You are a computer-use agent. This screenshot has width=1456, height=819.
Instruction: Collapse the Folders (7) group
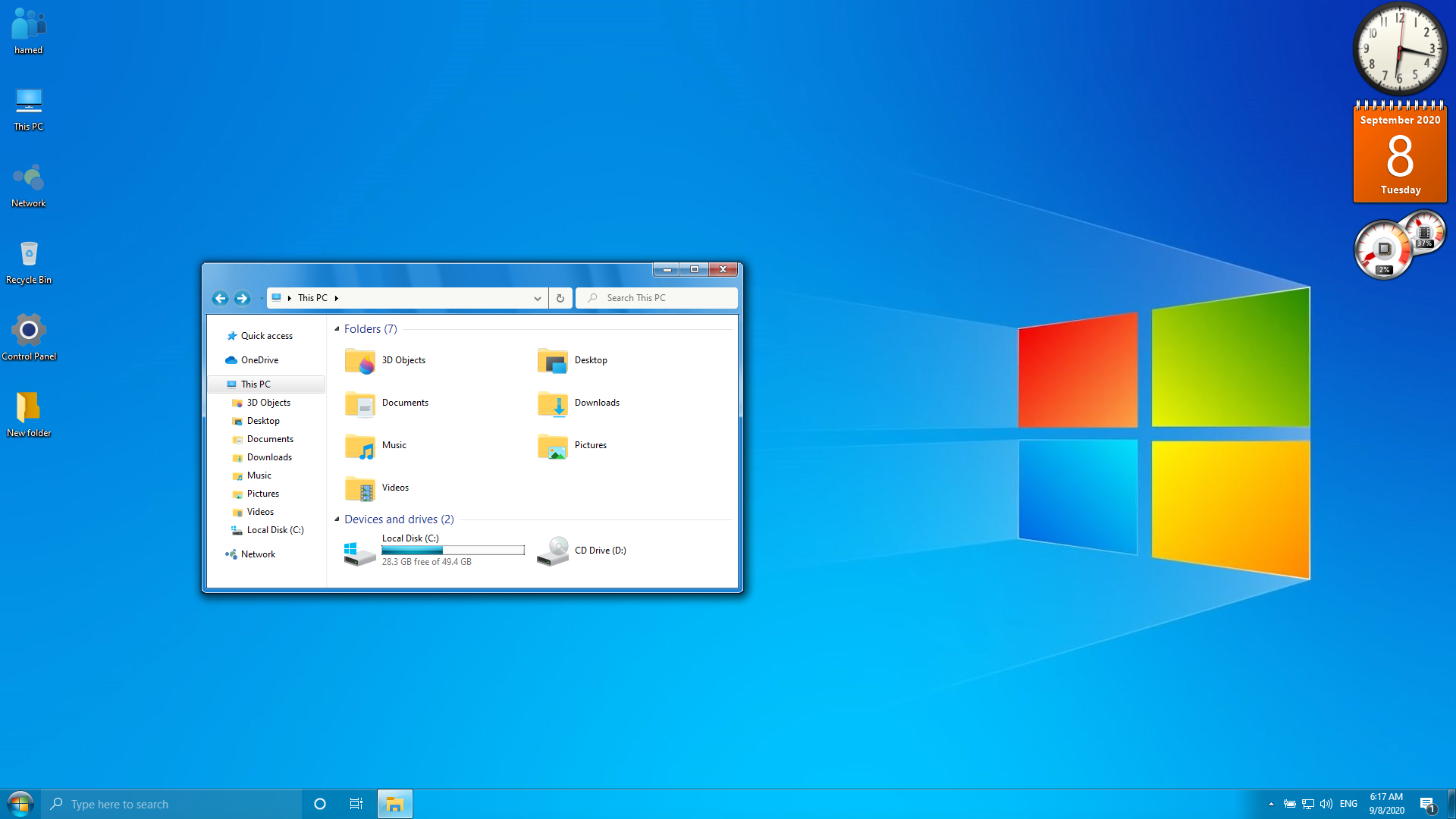(337, 329)
